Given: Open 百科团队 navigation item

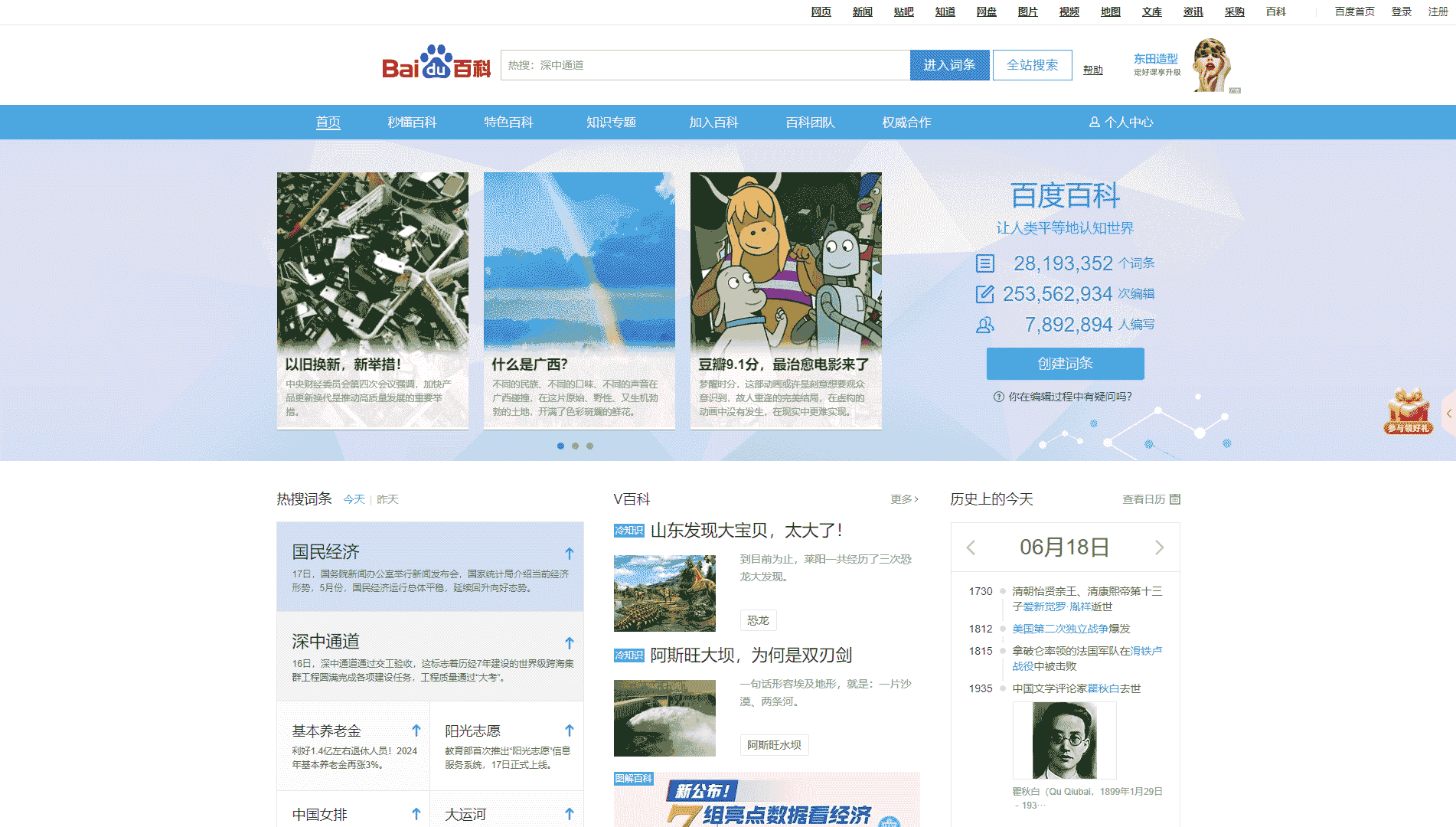Looking at the screenshot, I should 810,123.
